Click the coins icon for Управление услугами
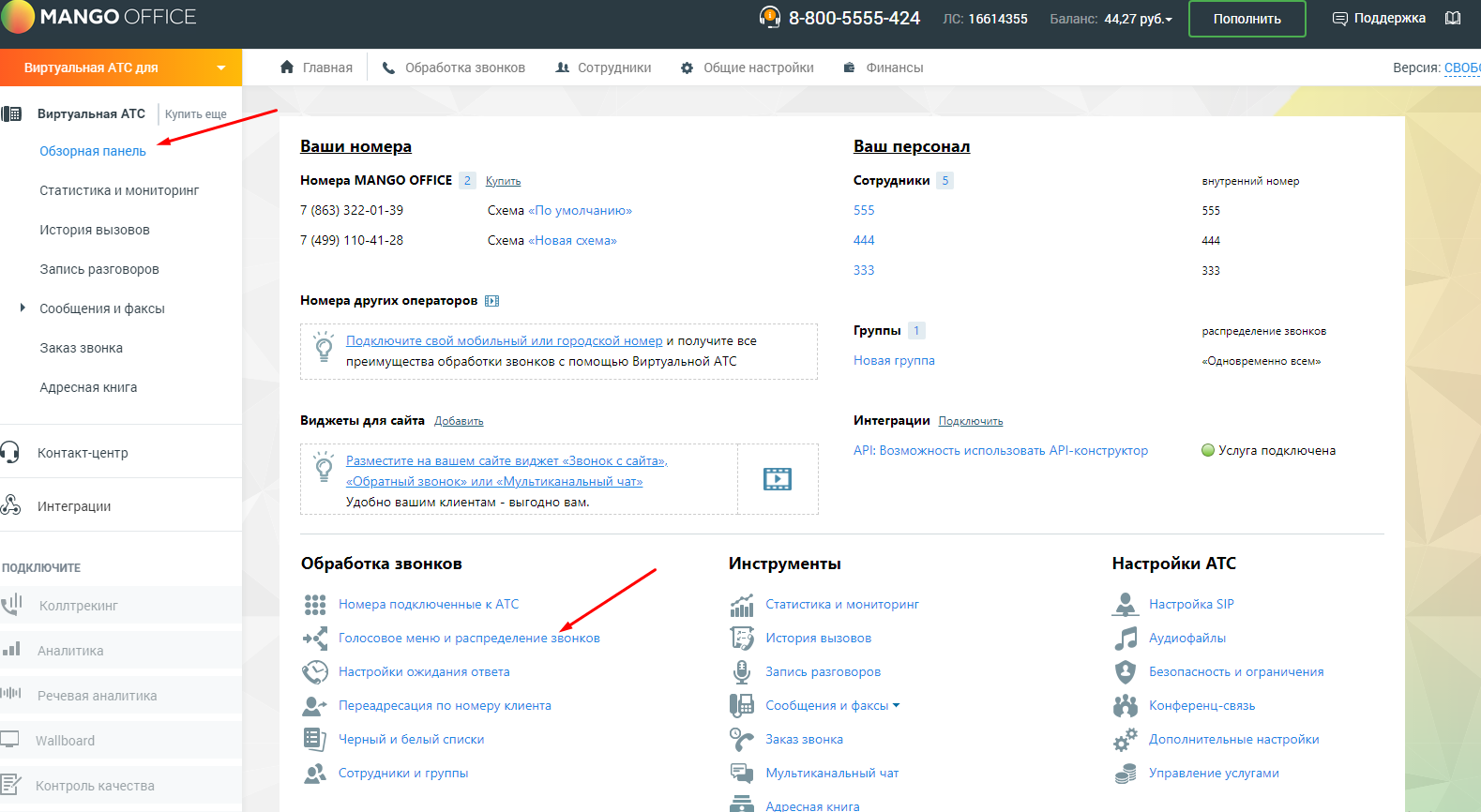The height and width of the screenshot is (812, 1481). click(x=1126, y=774)
